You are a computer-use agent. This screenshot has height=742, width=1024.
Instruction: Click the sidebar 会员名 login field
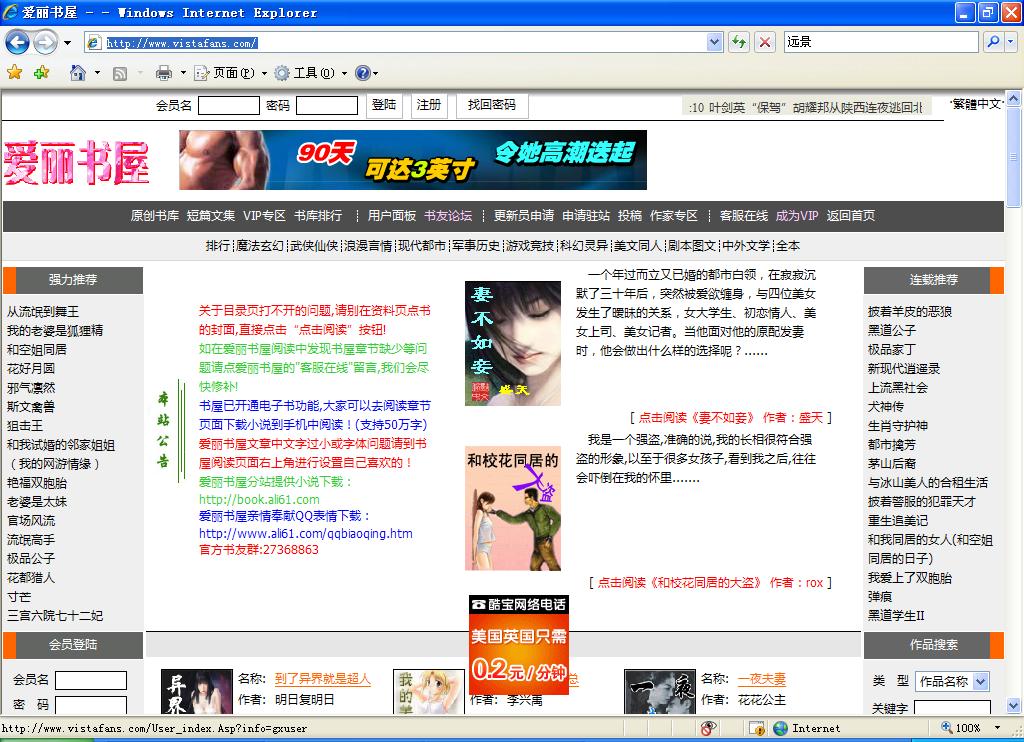91,680
